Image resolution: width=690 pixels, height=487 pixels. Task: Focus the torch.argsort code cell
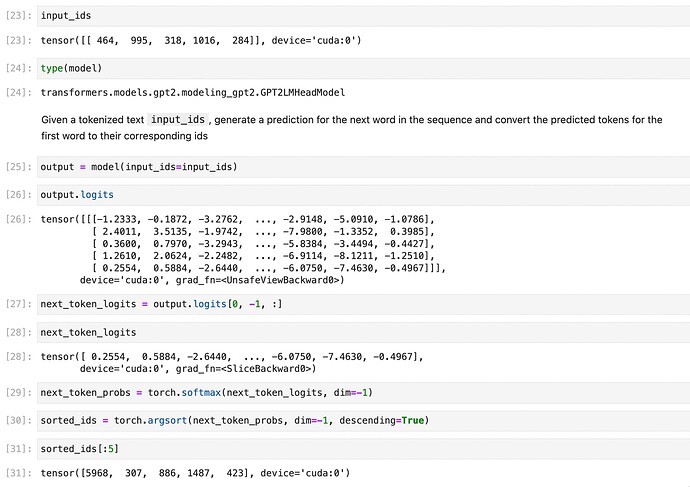tap(360, 421)
